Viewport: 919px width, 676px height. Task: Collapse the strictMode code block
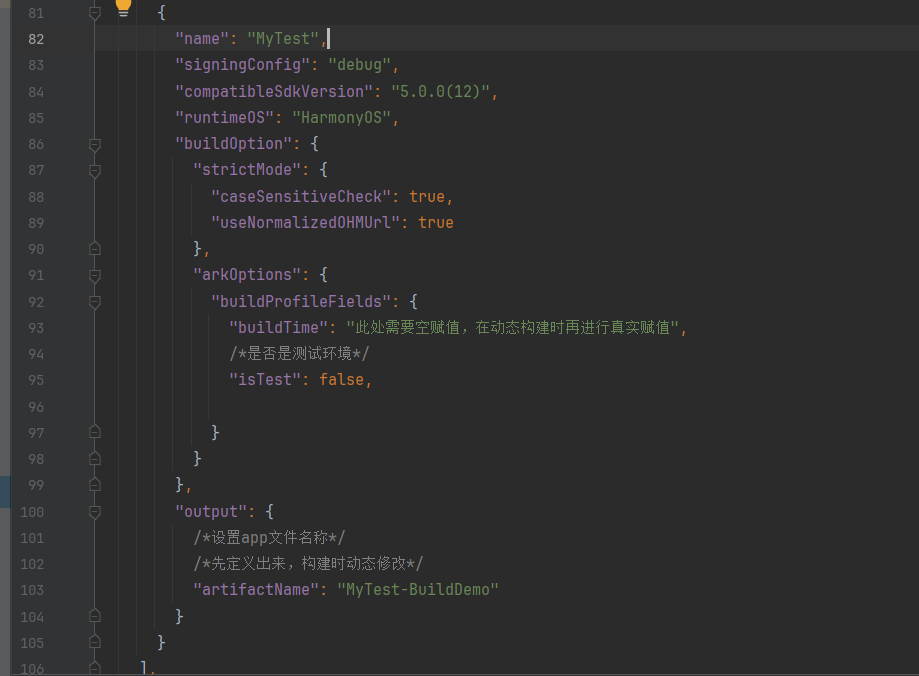tap(95, 170)
